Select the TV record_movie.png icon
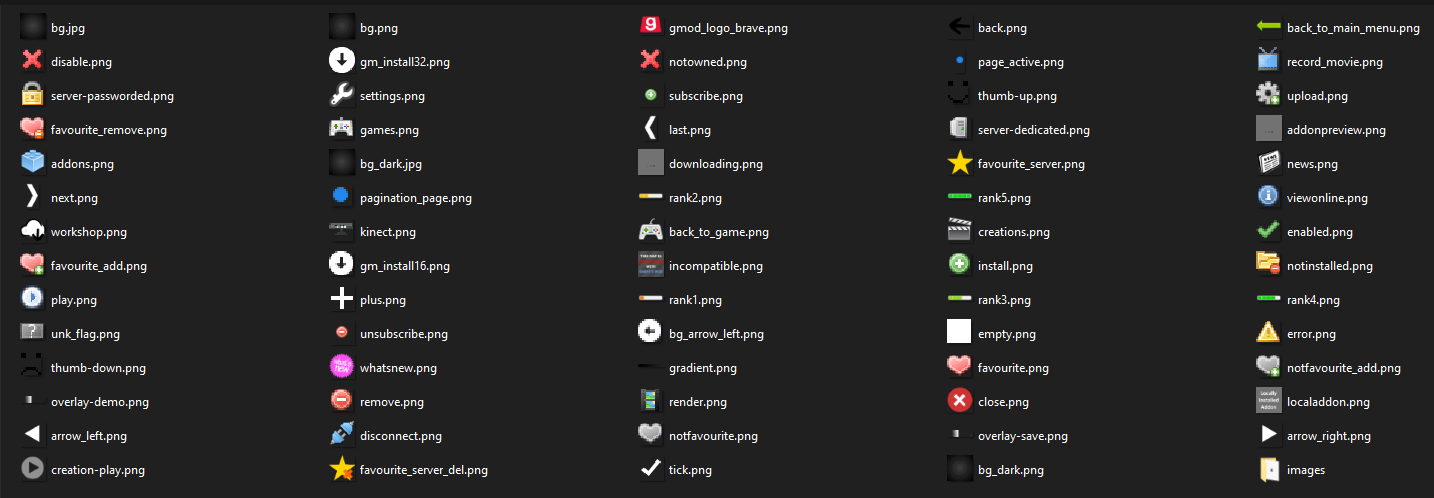Image resolution: width=1434 pixels, height=498 pixels. (1269, 61)
